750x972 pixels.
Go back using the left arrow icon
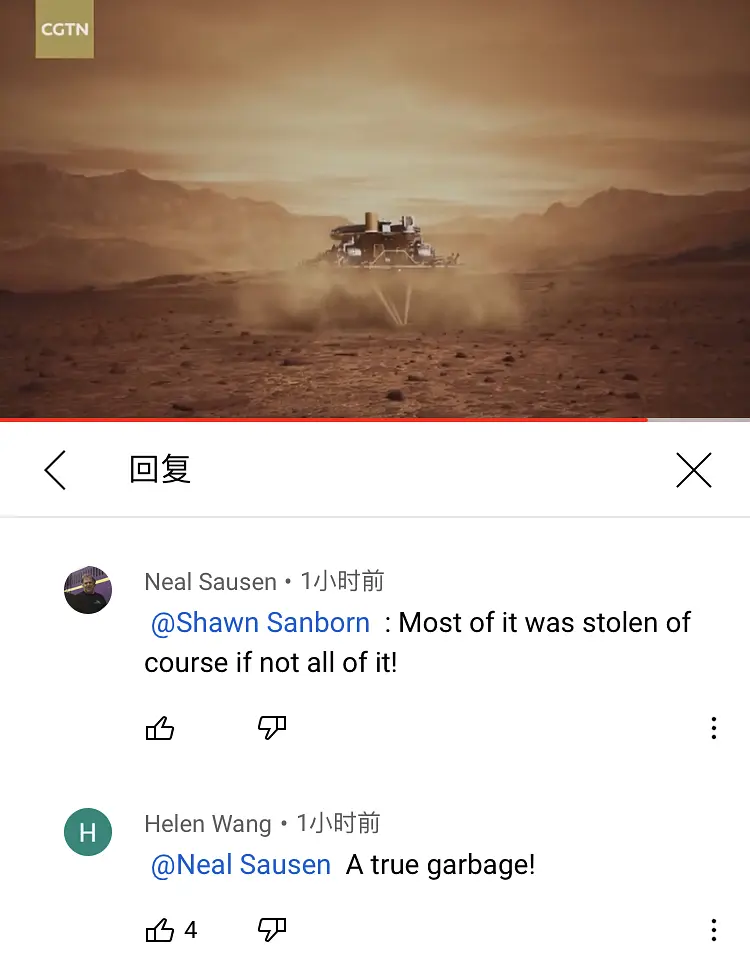(x=55, y=470)
